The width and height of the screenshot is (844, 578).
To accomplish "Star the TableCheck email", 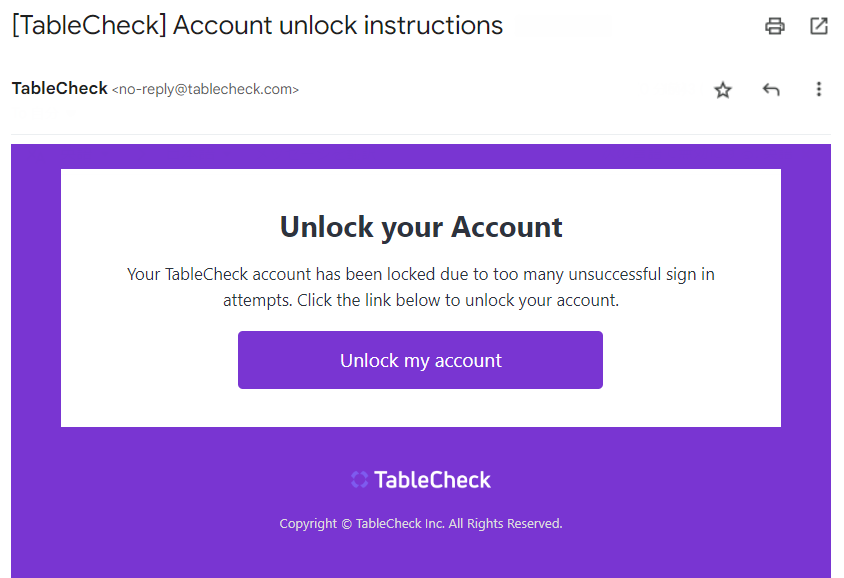I will pos(723,90).
